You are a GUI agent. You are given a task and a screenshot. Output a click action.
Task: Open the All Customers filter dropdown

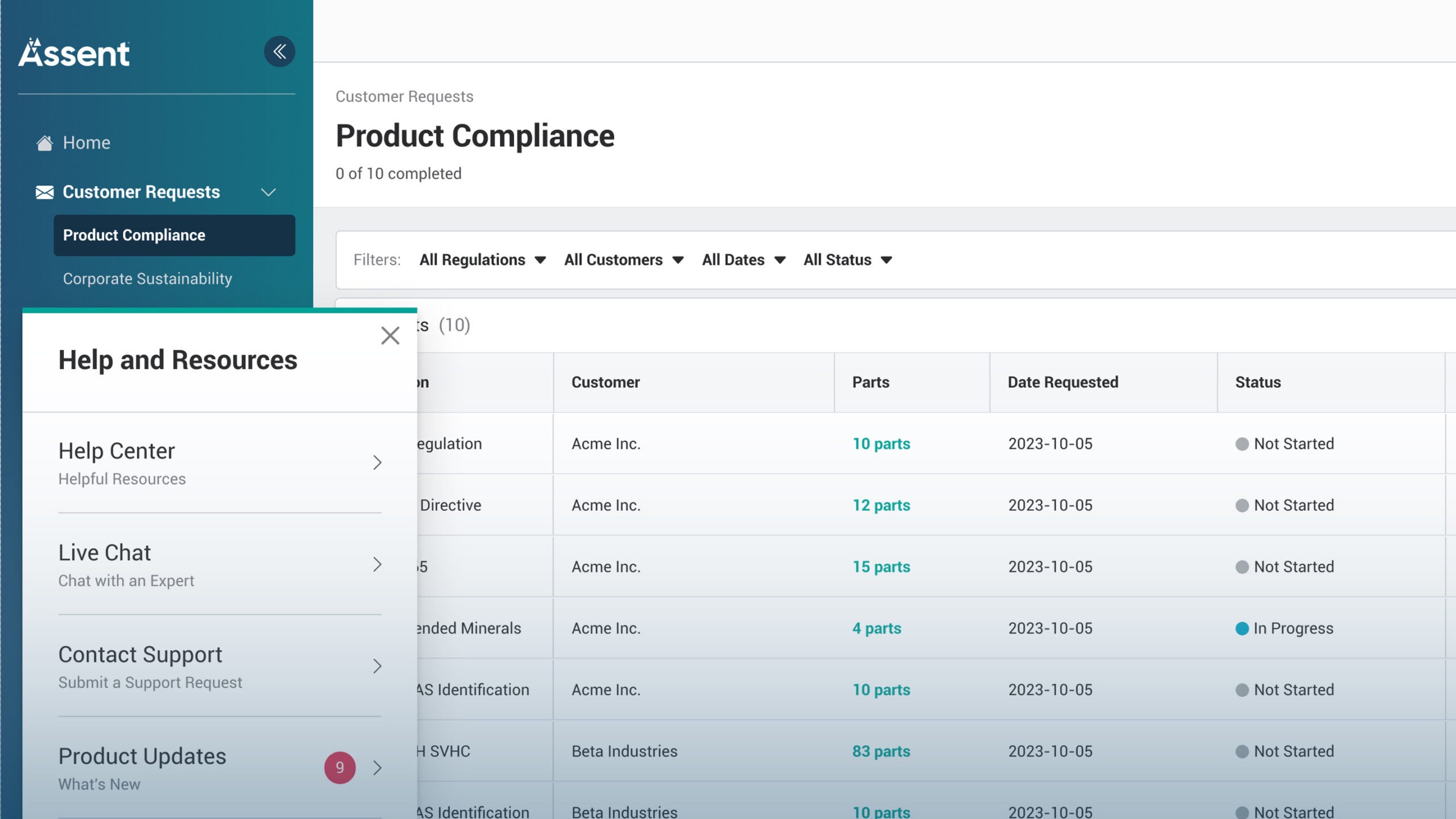tap(623, 260)
